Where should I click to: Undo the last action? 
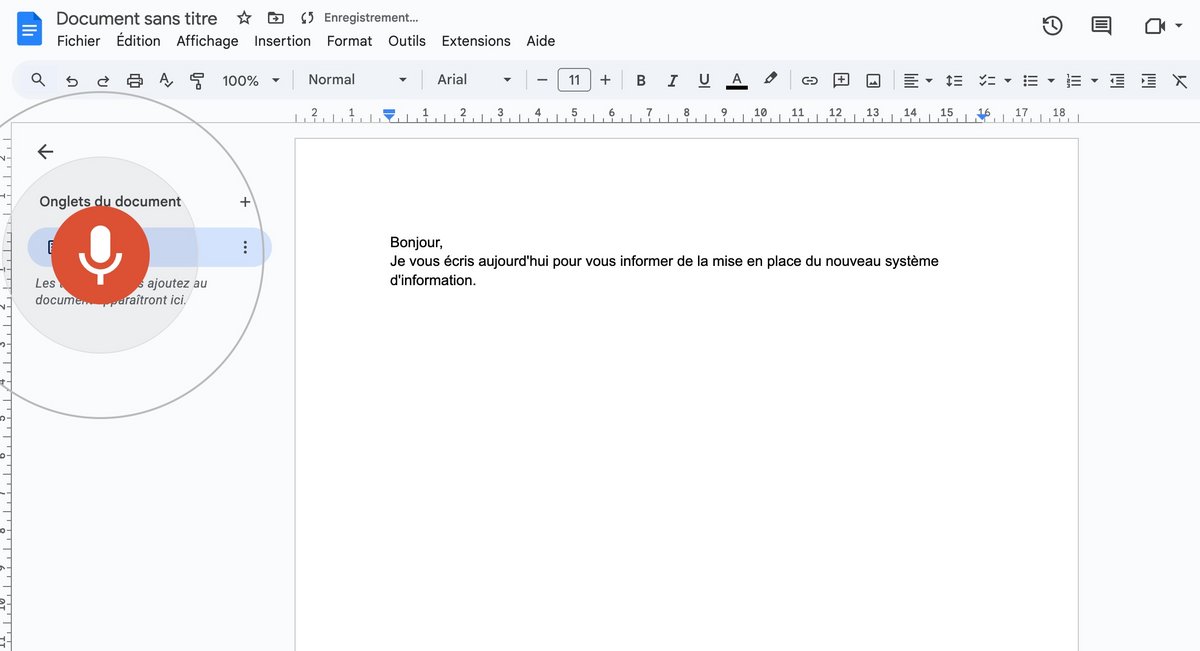point(71,80)
